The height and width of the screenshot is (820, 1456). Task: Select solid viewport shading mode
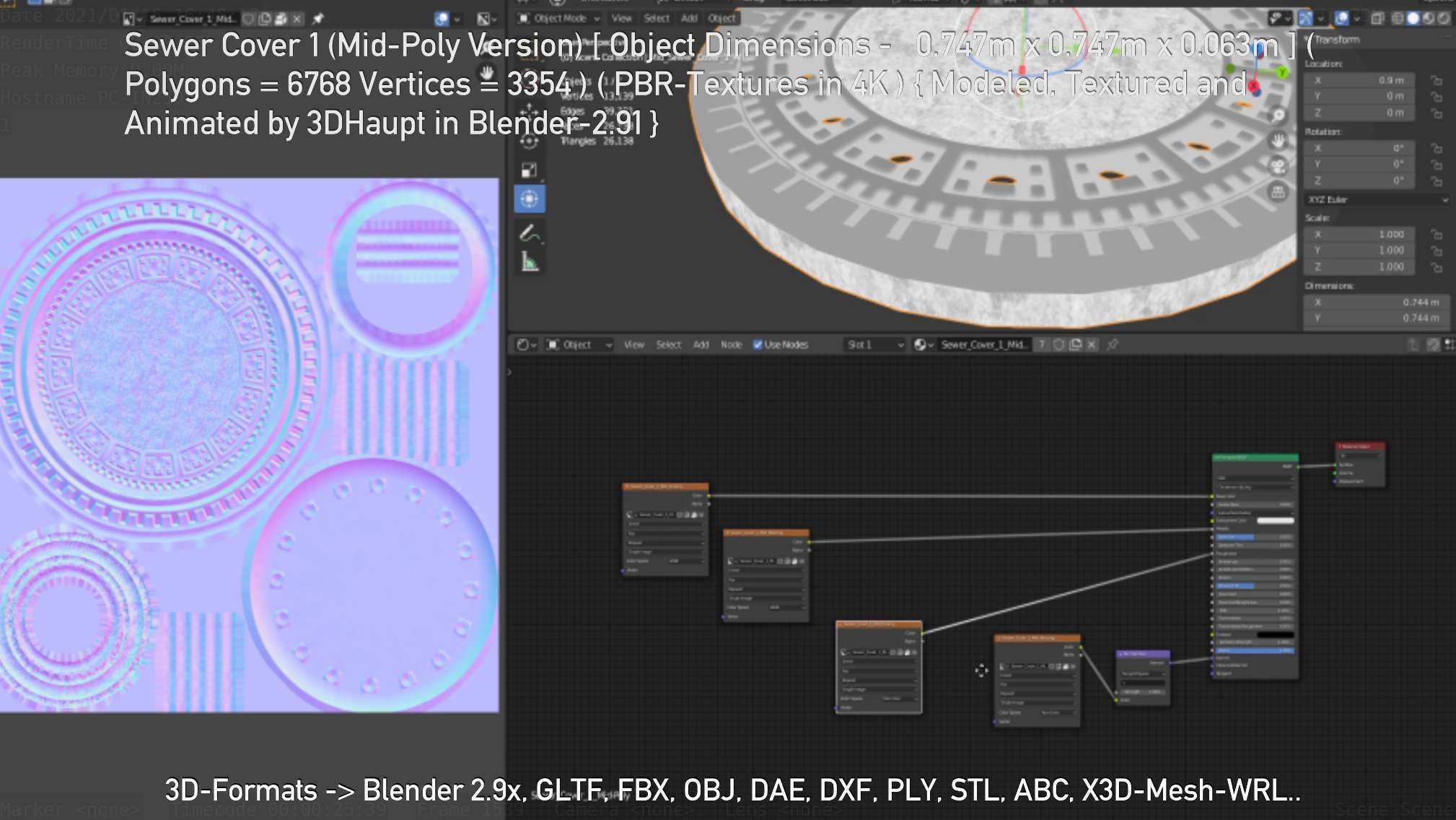coord(1413,19)
